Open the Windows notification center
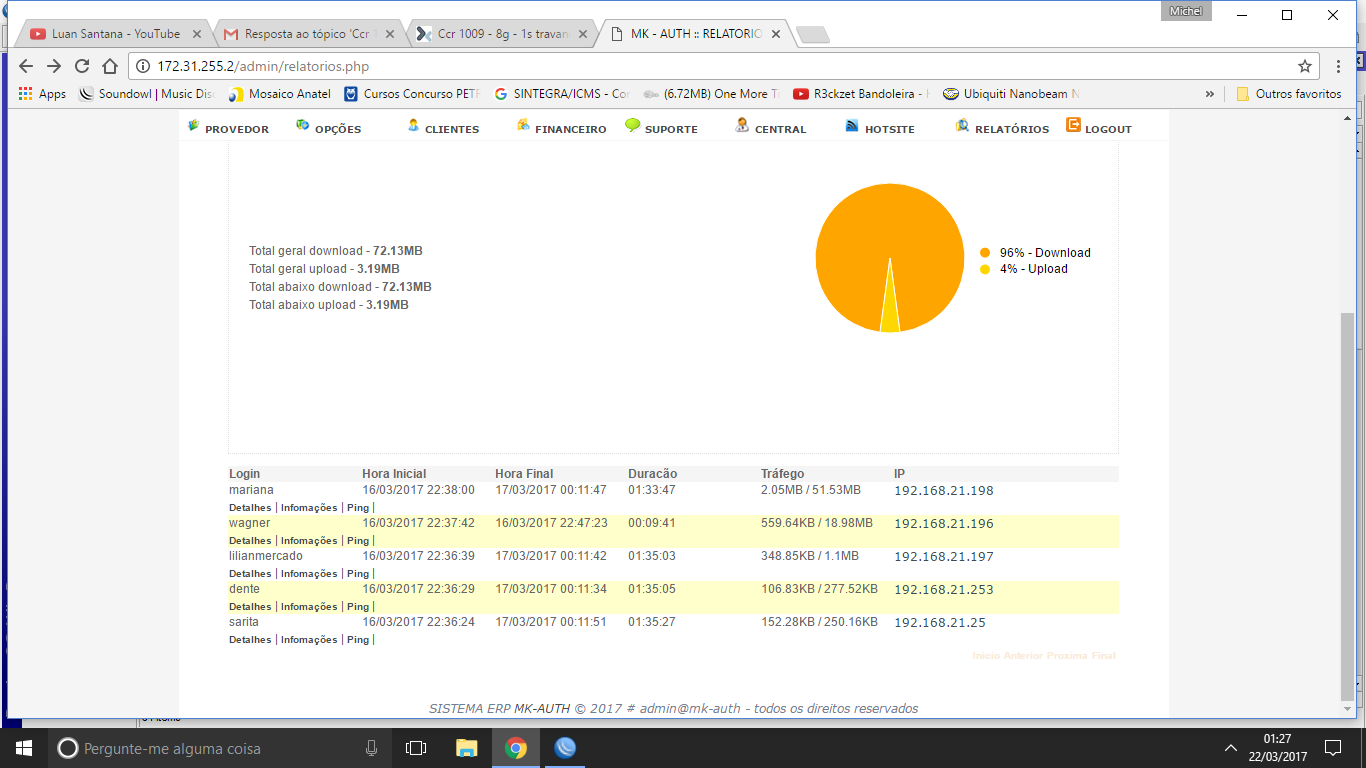Image resolution: width=1366 pixels, height=768 pixels. [1332, 748]
